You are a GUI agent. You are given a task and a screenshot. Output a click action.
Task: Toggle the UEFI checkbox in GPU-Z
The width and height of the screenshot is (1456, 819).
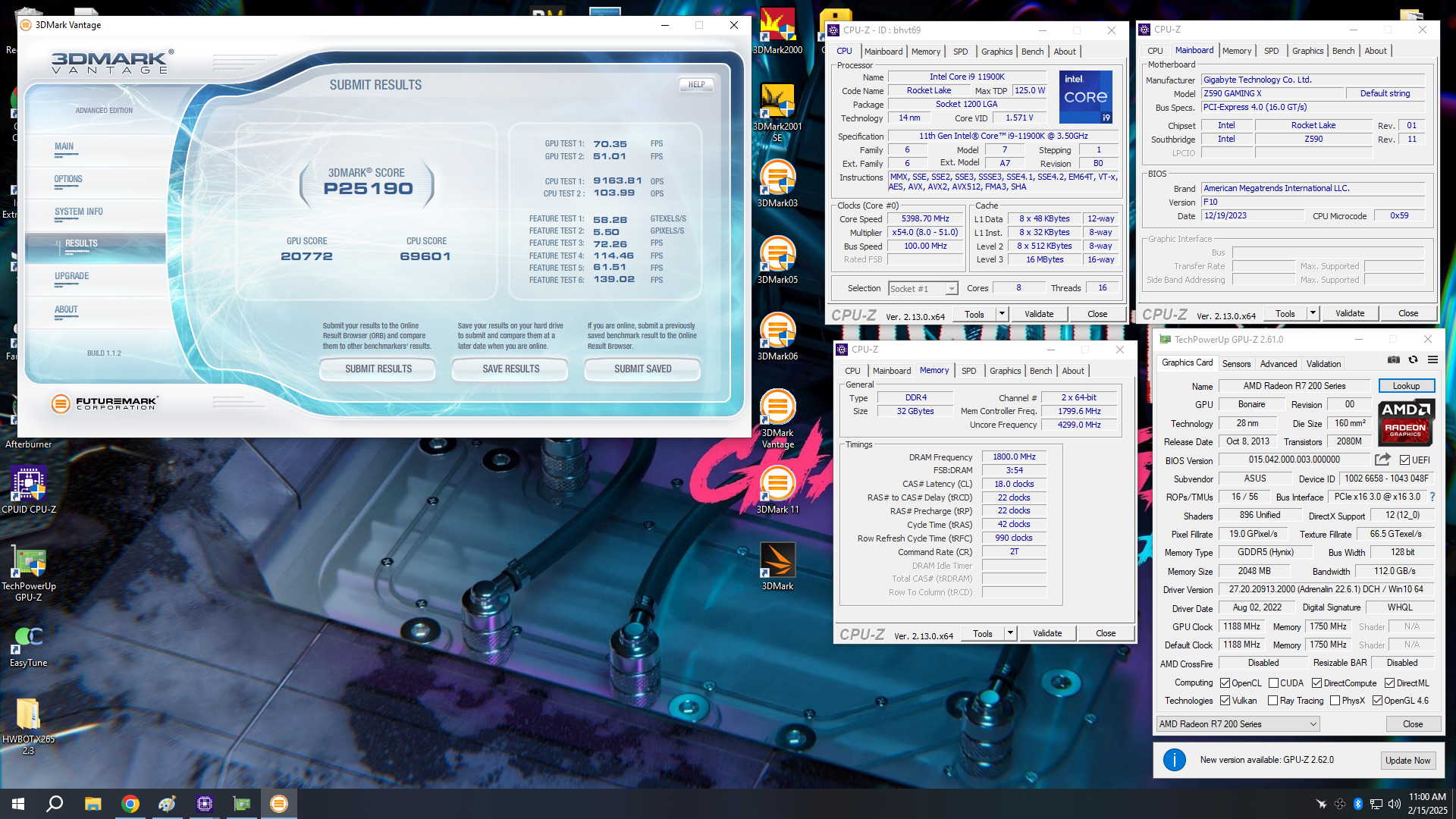[1404, 460]
